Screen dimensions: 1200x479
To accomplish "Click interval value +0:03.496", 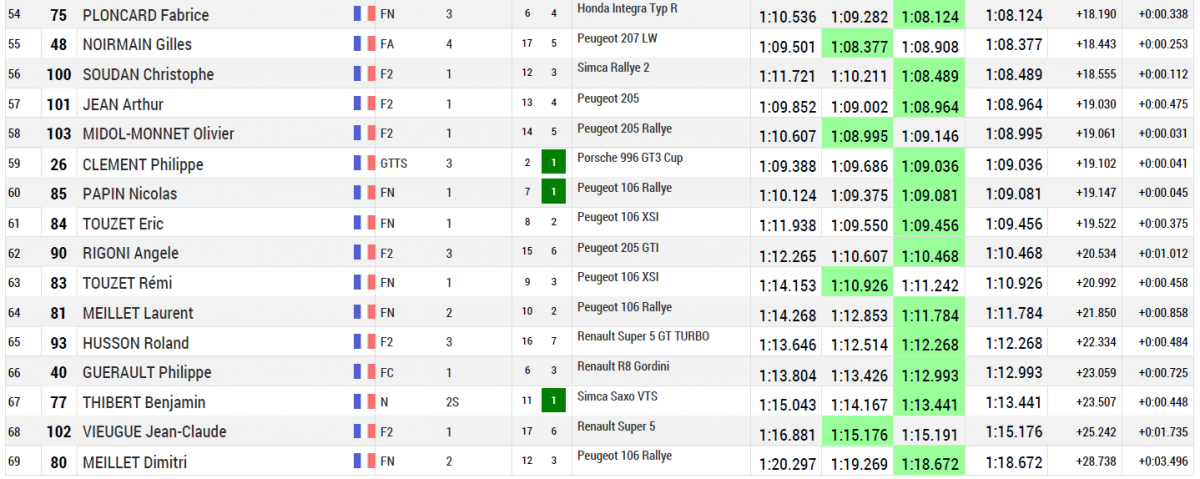I will pos(1162,463).
